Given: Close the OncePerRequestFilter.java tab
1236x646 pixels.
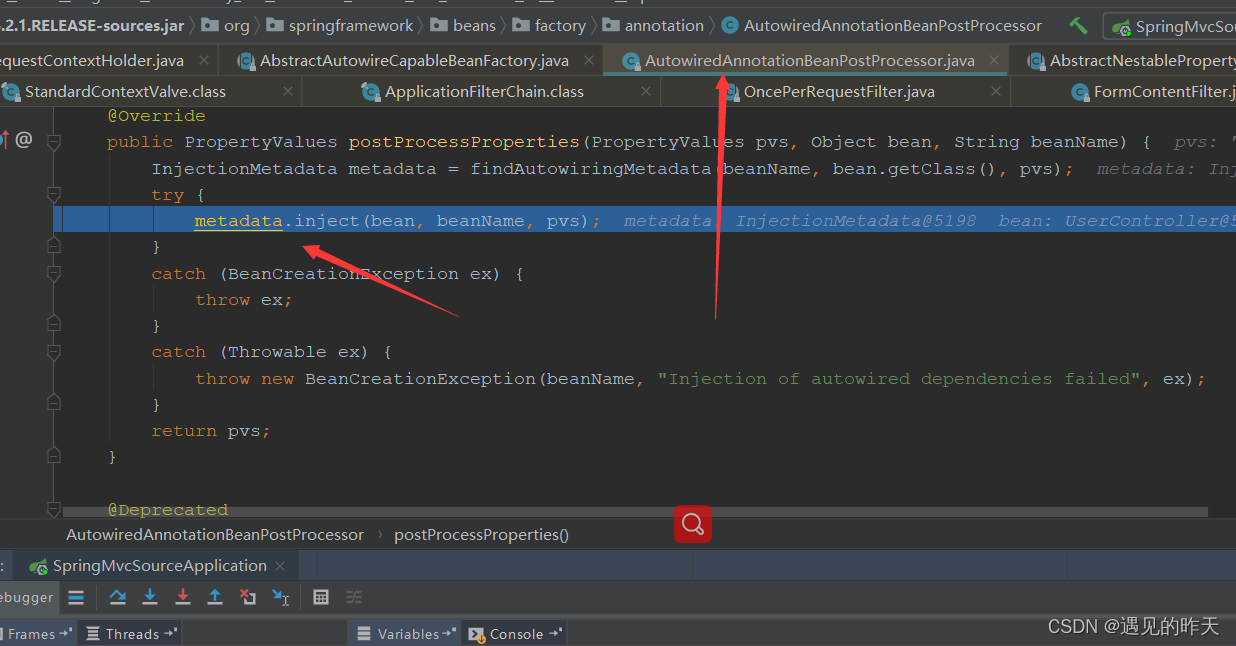Looking at the screenshot, I should pyautogui.click(x=996, y=91).
